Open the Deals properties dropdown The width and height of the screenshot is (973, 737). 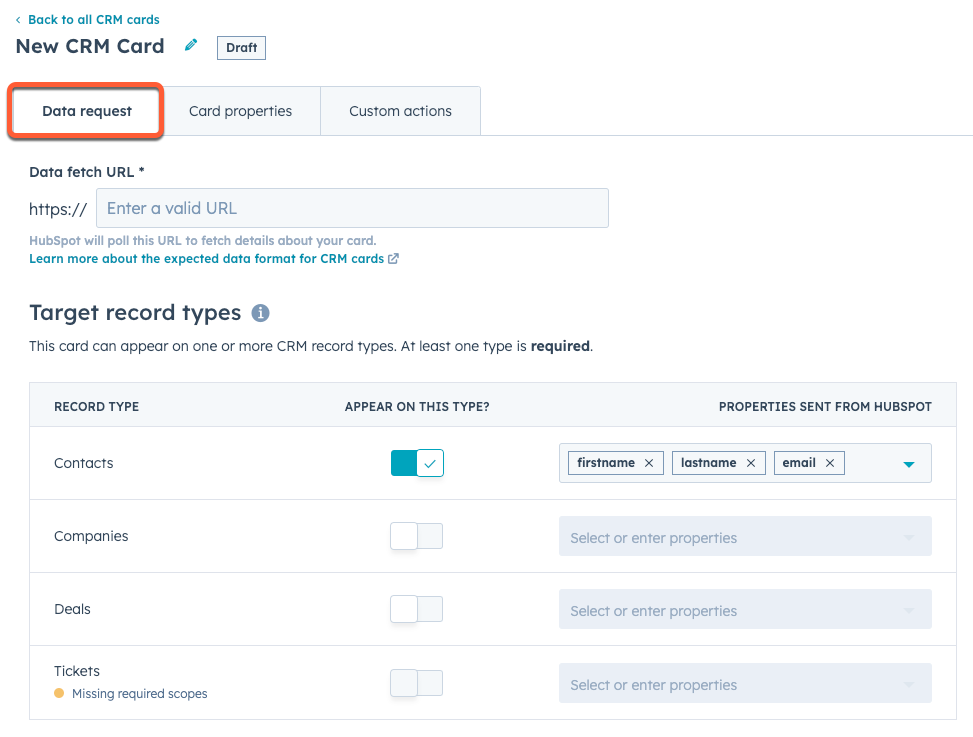[745, 610]
